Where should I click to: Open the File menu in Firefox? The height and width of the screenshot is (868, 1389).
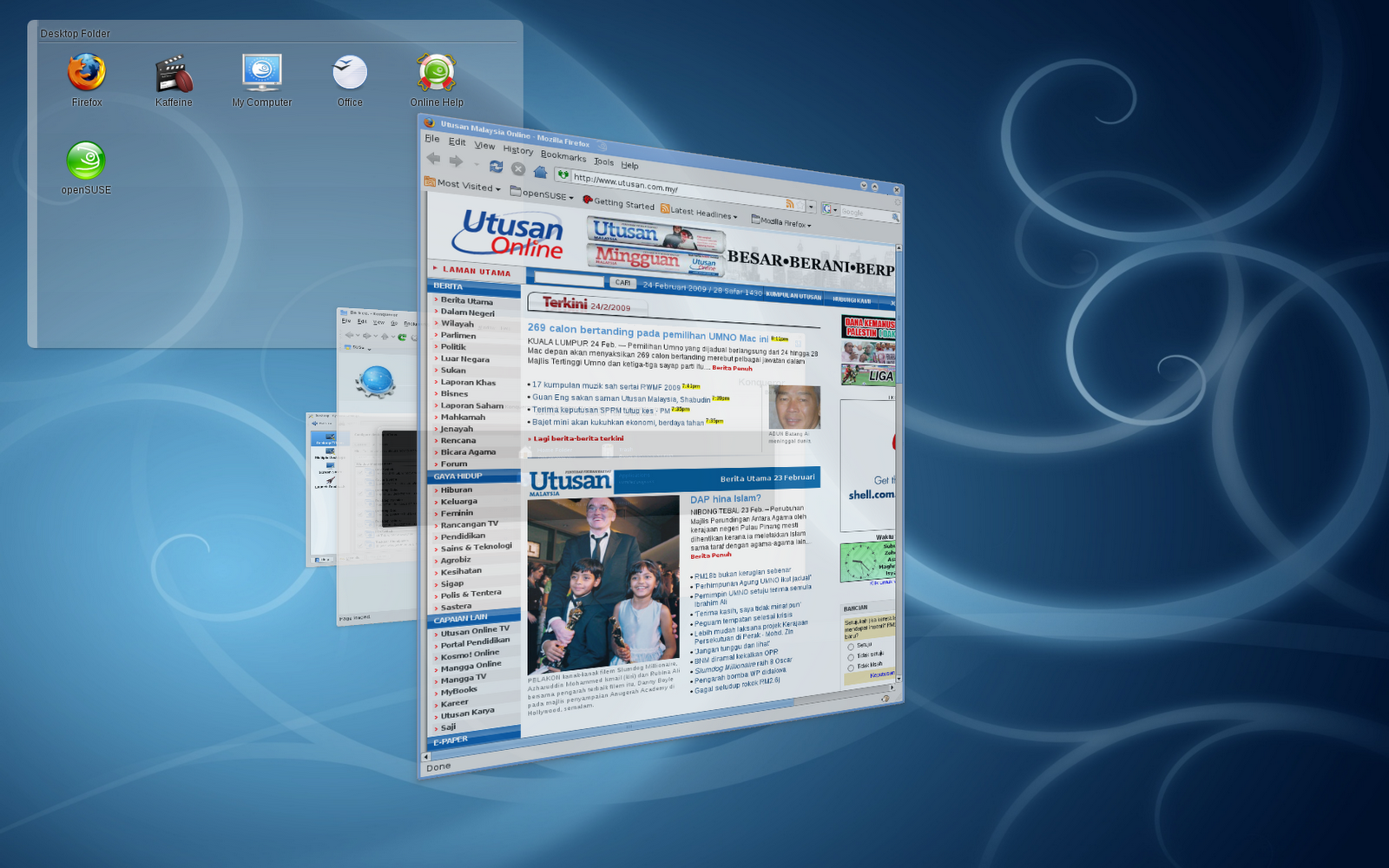coord(431,138)
